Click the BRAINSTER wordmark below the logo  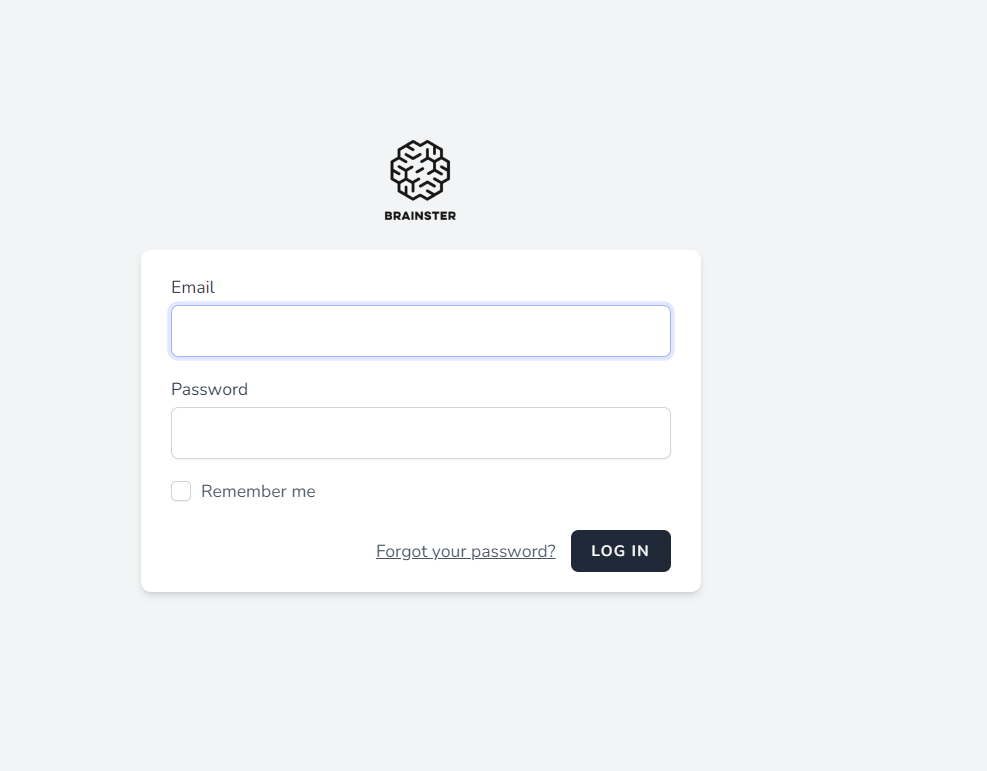coord(420,215)
